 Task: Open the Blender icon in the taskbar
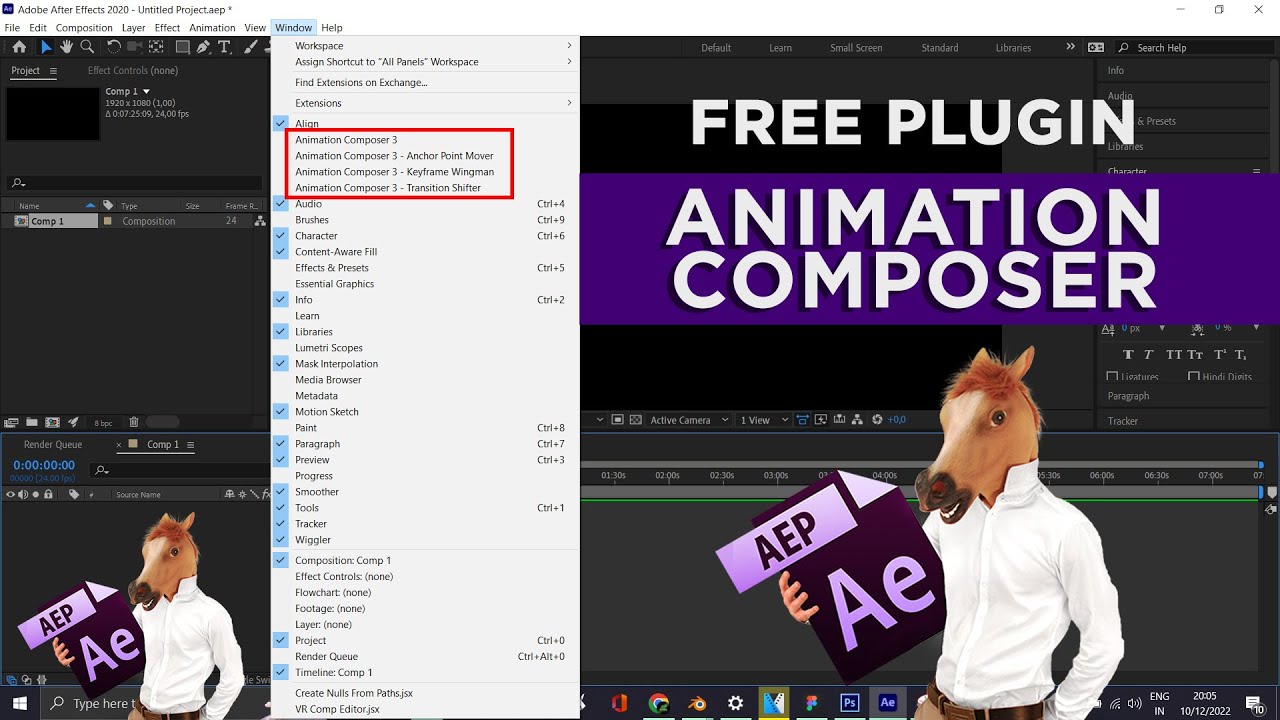click(x=697, y=703)
